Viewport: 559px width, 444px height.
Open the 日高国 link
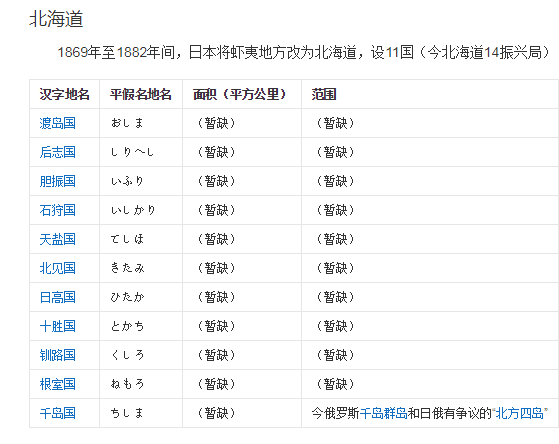(57, 297)
